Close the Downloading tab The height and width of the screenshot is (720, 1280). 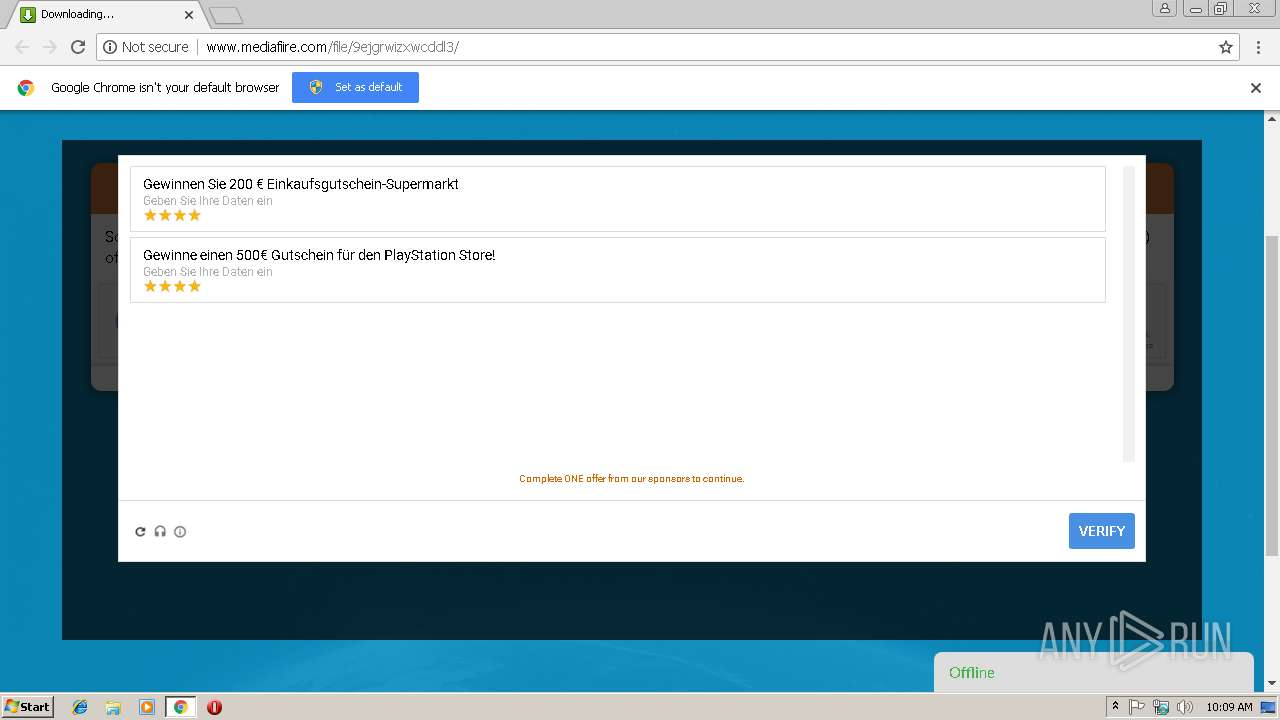[189, 15]
